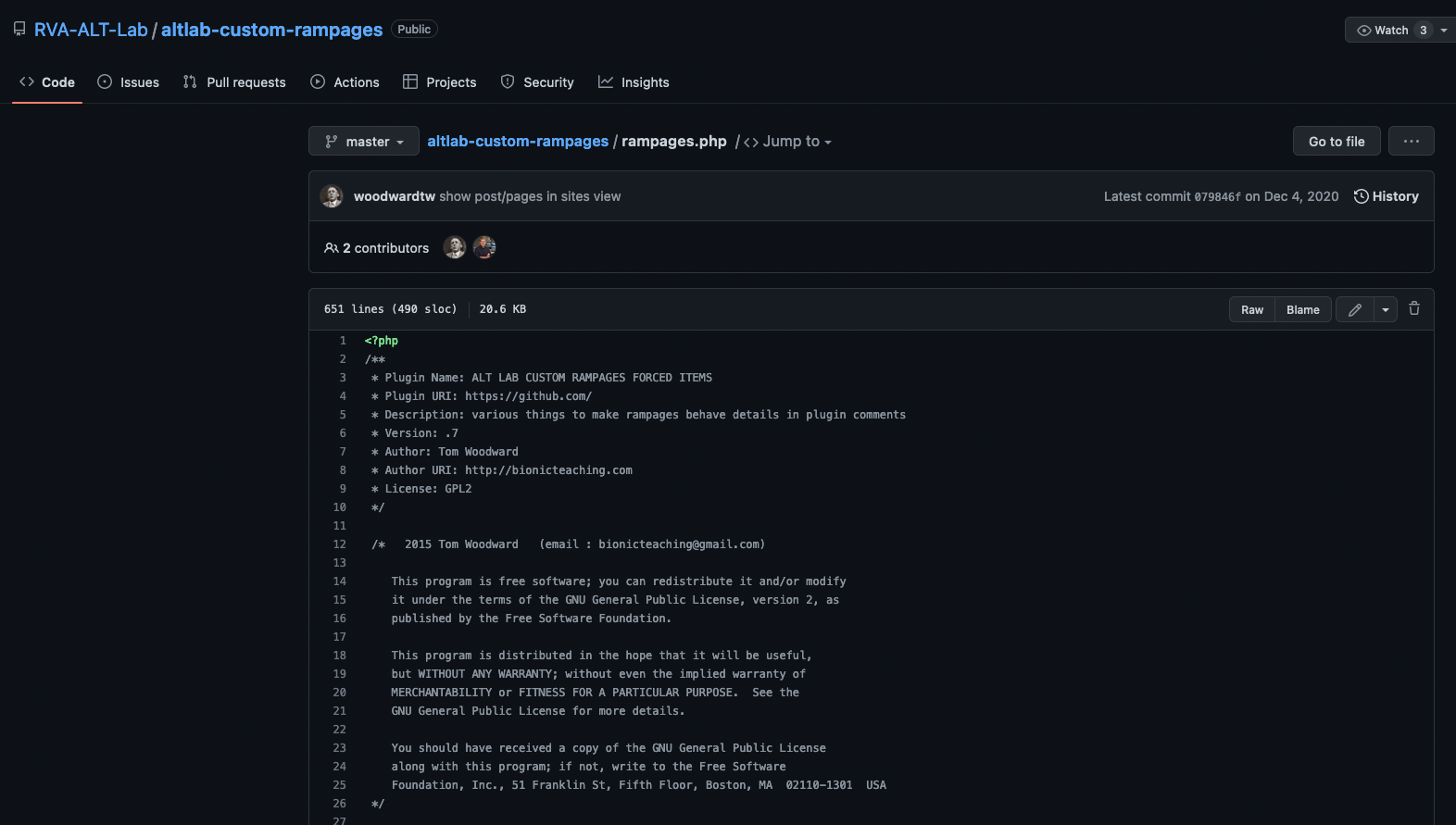Click the first contributor avatar
This screenshot has width=1456, height=825.
click(455, 247)
